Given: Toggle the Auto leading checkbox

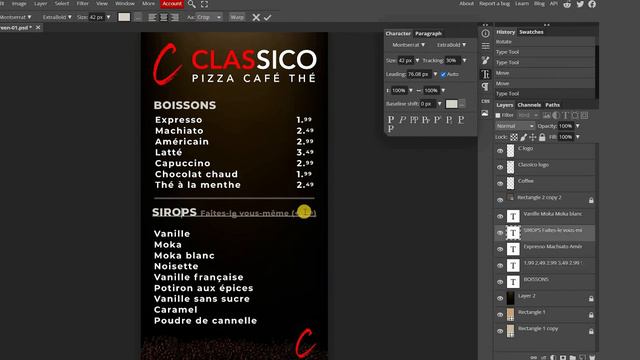Looking at the screenshot, I should 443,74.
